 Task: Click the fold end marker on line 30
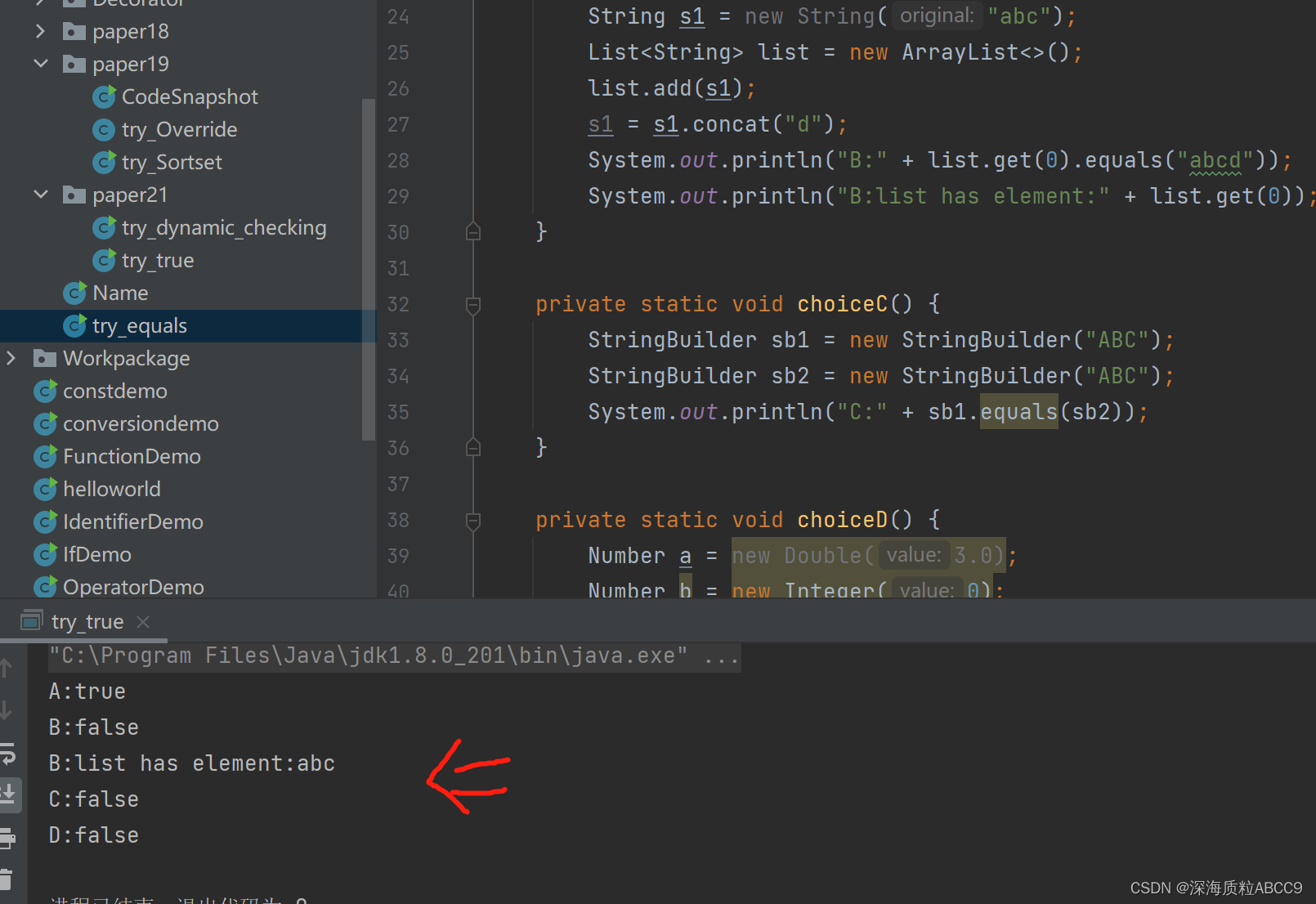[x=472, y=232]
